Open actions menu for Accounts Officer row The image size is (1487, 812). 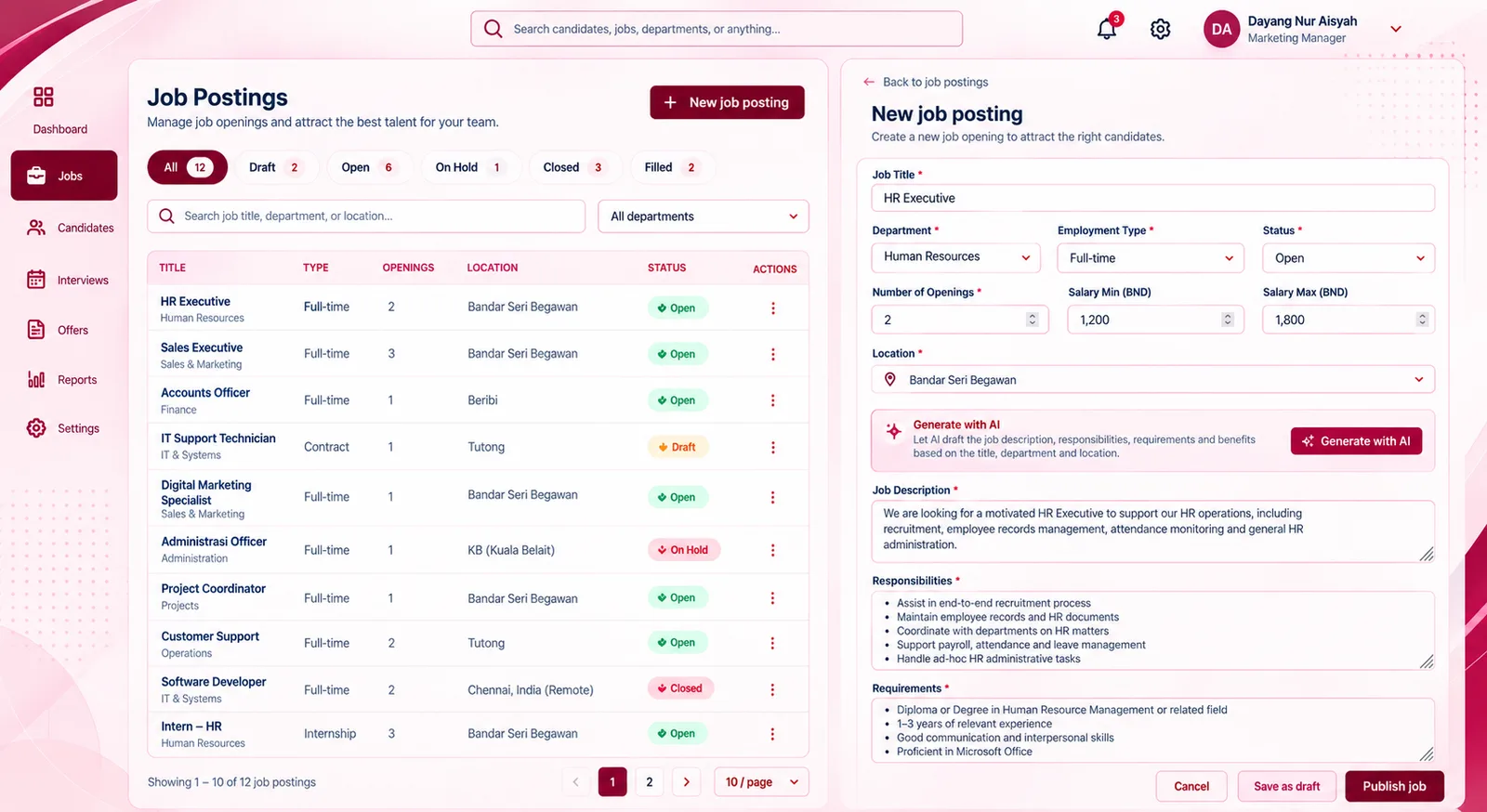[772, 400]
